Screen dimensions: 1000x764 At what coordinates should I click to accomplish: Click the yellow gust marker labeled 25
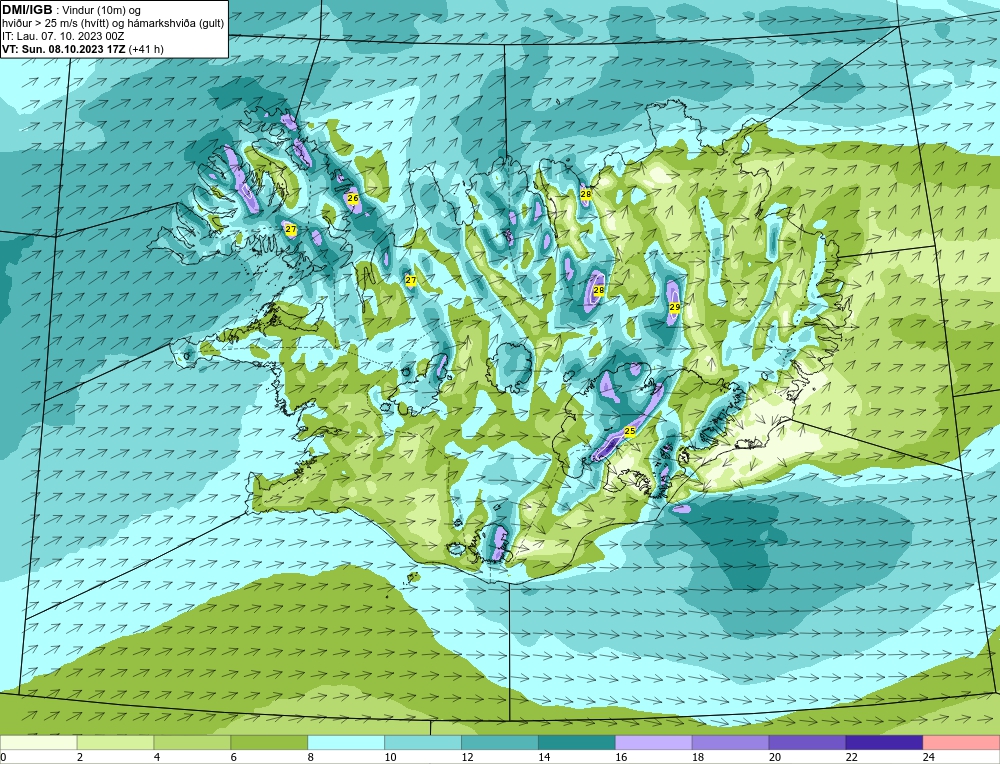pos(629,432)
